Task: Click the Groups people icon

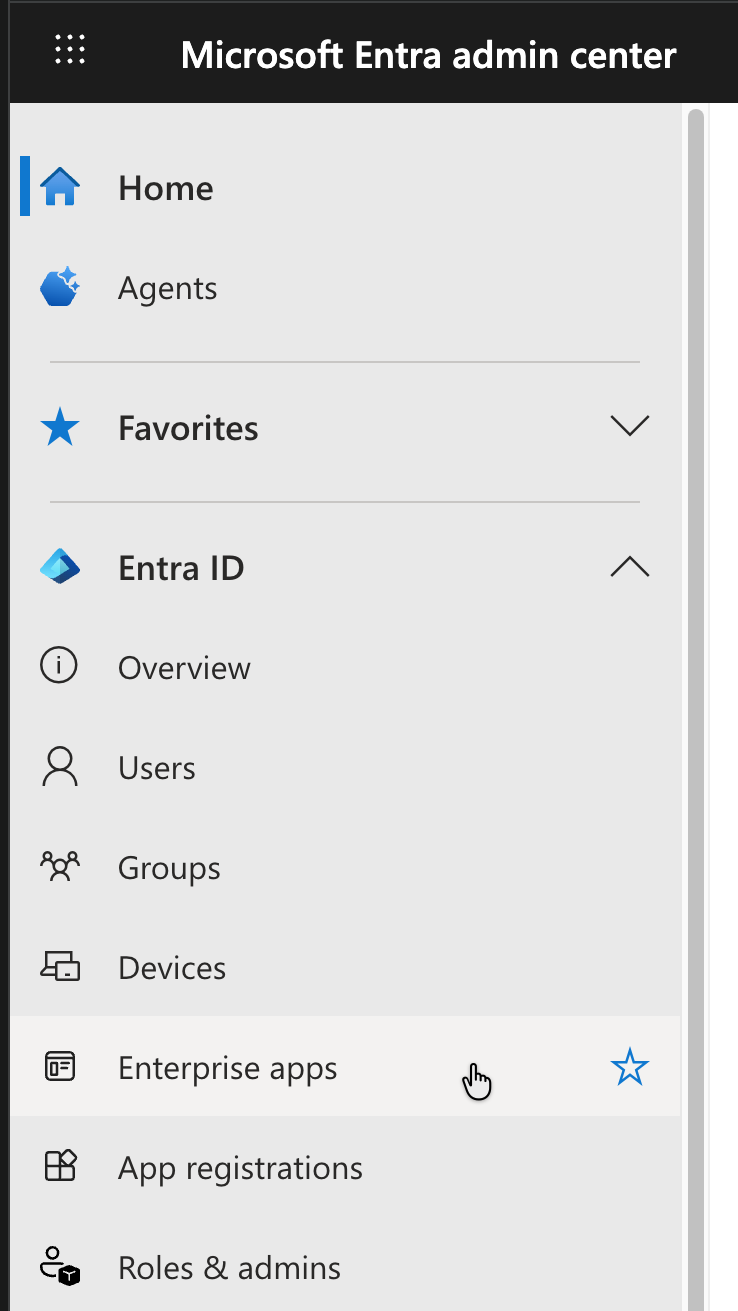Action: (60, 867)
